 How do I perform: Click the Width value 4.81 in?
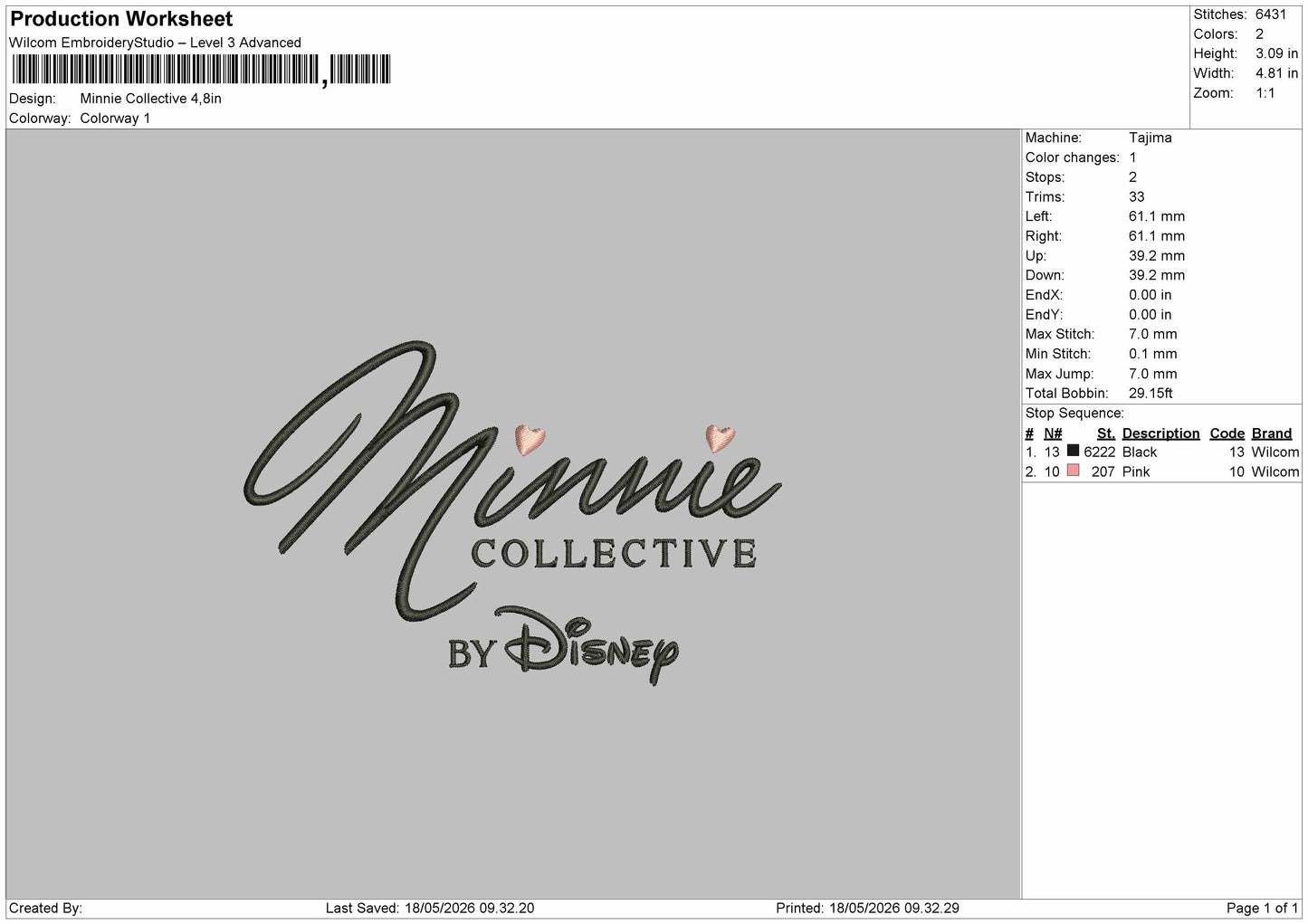1276,73
